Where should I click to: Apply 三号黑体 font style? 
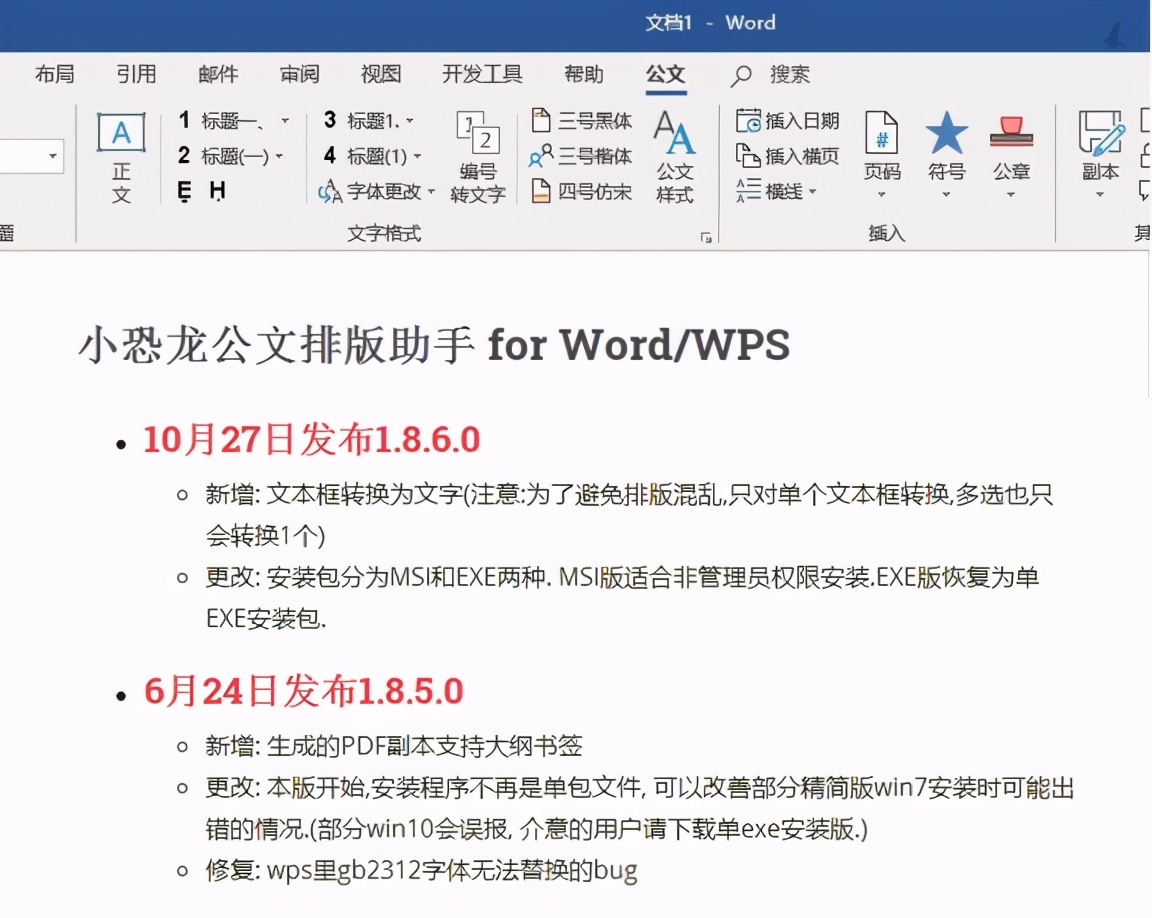[582, 120]
